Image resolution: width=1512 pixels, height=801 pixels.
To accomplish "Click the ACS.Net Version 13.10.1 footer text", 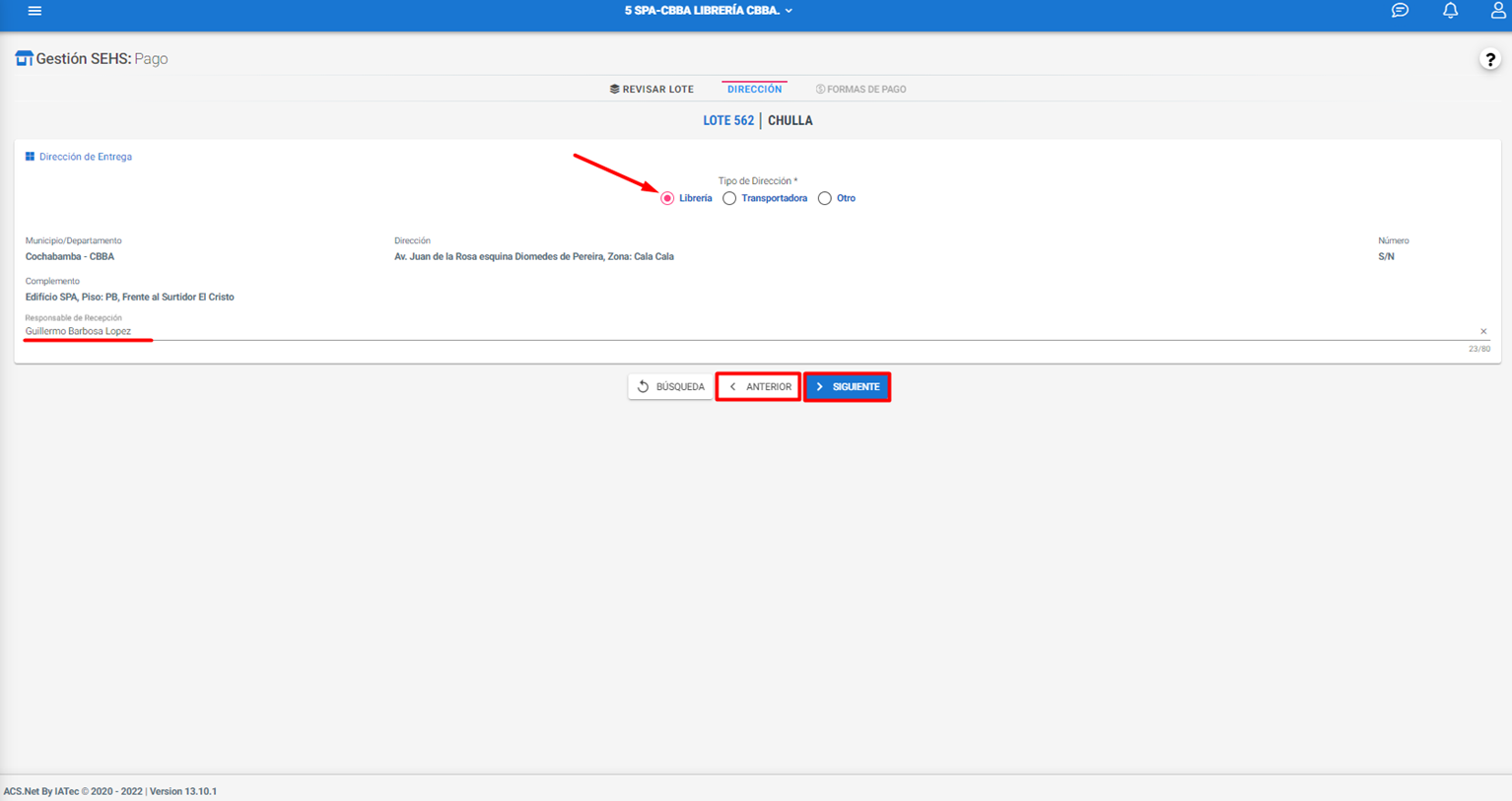I will [x=110, y=791].
